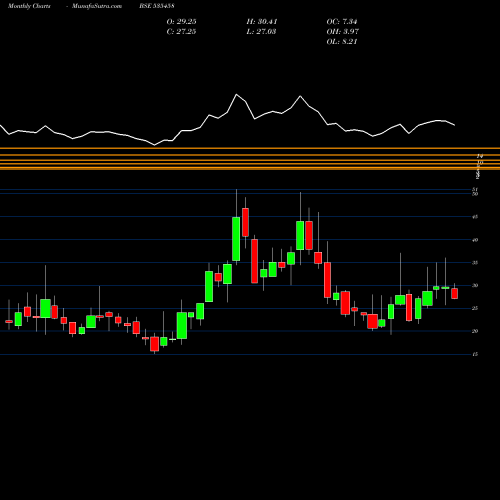The width and height of the screenshot is (500, 500).
Task: Open the MunafaSutra.com label
Action: [97, 6]
